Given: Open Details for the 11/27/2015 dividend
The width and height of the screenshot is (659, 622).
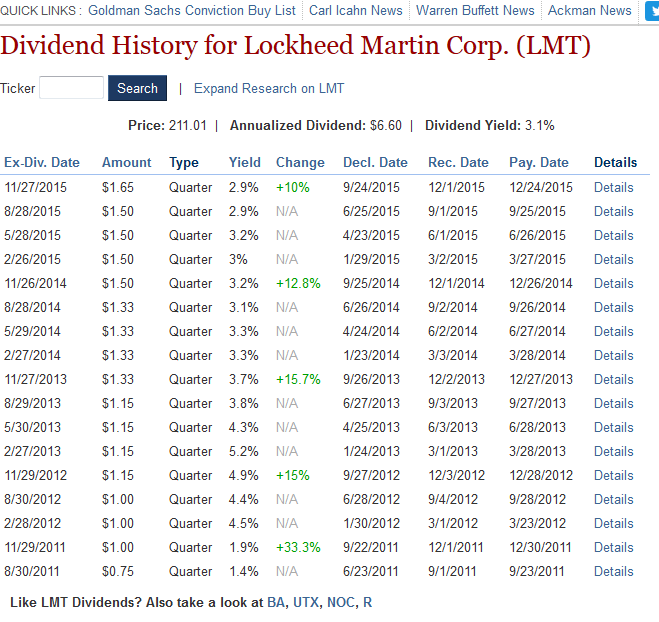Looking at the screenshot, I should point(614,187).
